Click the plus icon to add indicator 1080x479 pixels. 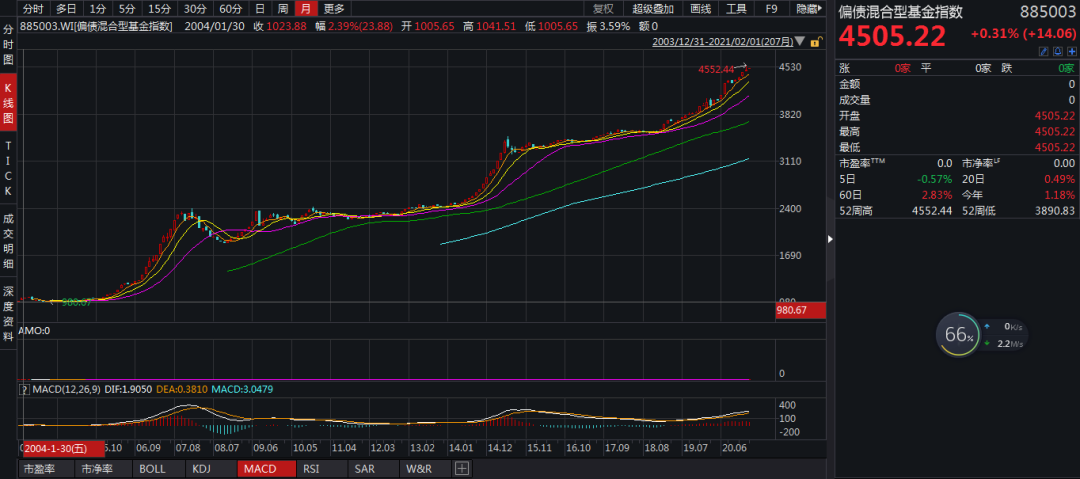pyautogui.click(x=462, y=468)
